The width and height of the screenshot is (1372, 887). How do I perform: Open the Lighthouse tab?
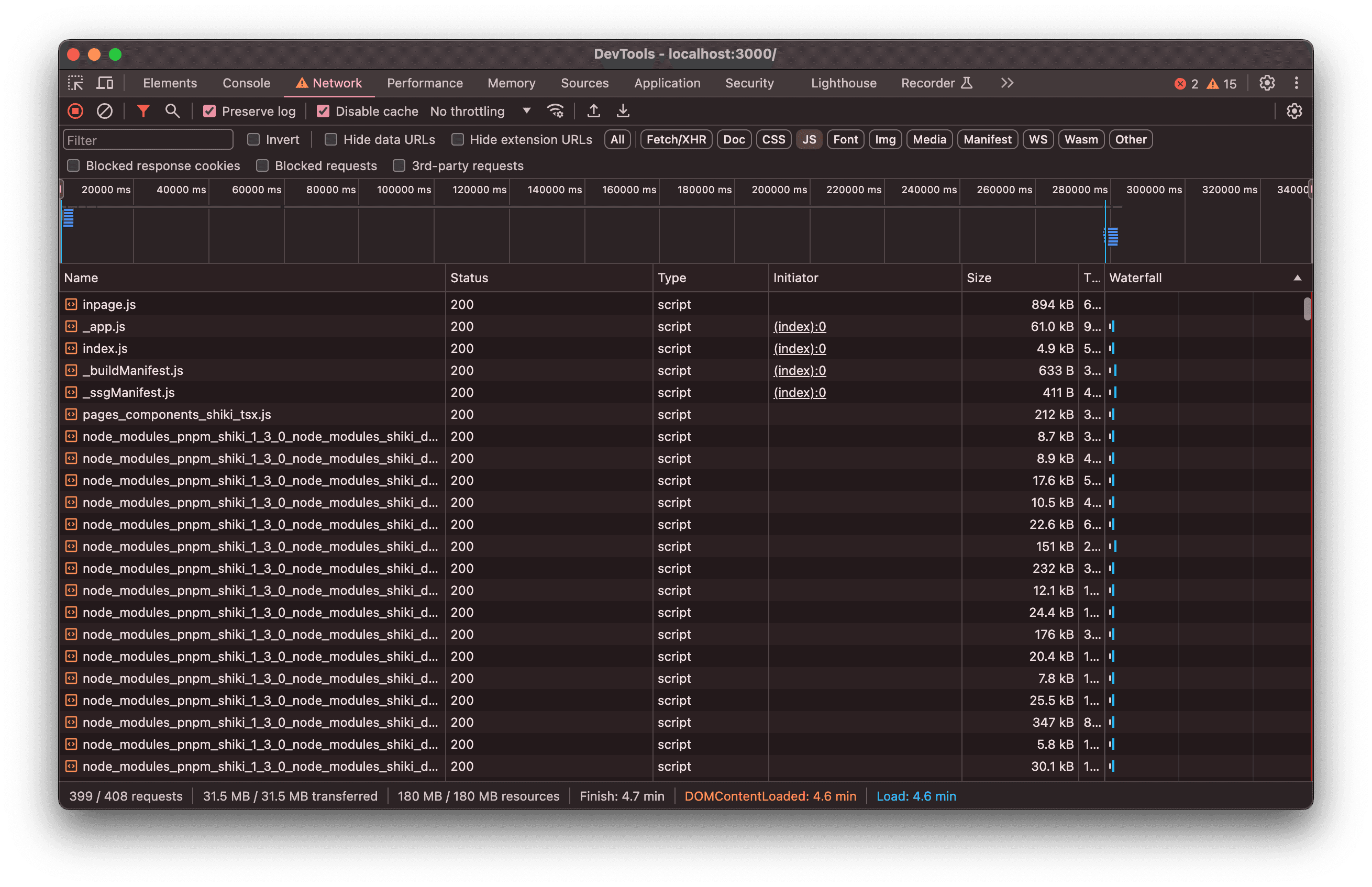(843, 83)
